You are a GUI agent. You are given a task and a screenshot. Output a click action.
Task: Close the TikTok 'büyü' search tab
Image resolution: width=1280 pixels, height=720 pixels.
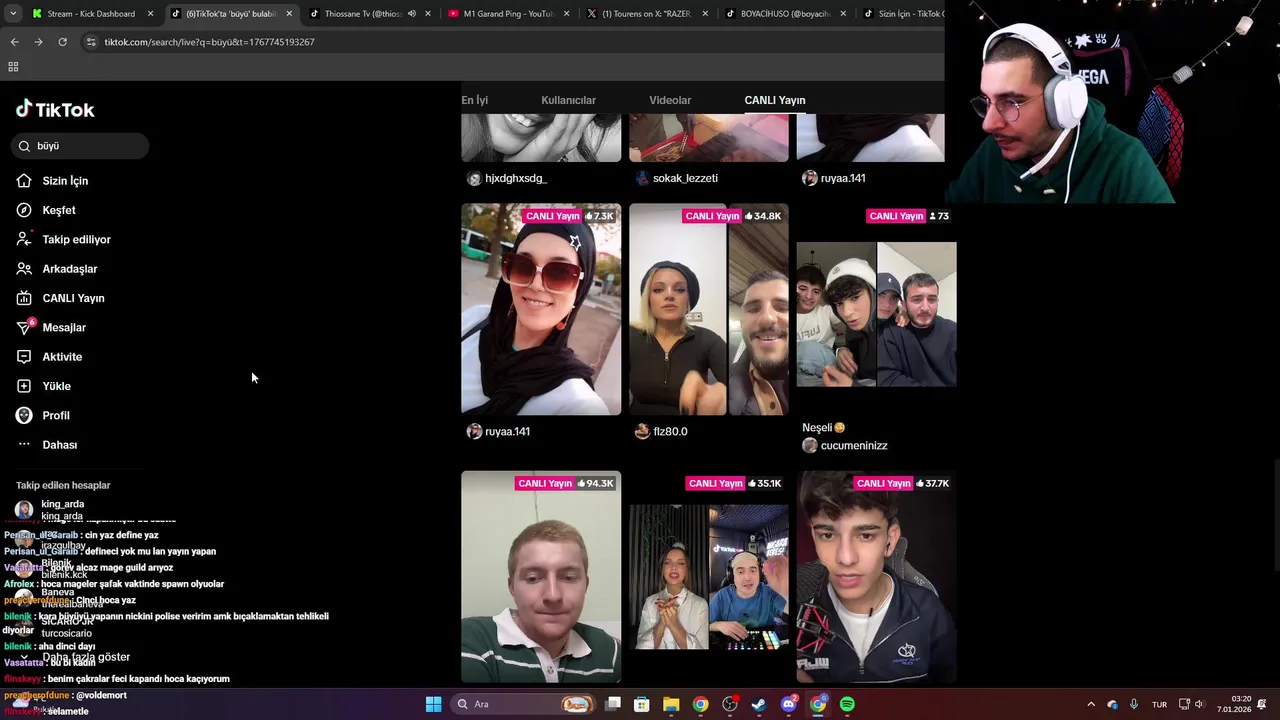(289, 14)
